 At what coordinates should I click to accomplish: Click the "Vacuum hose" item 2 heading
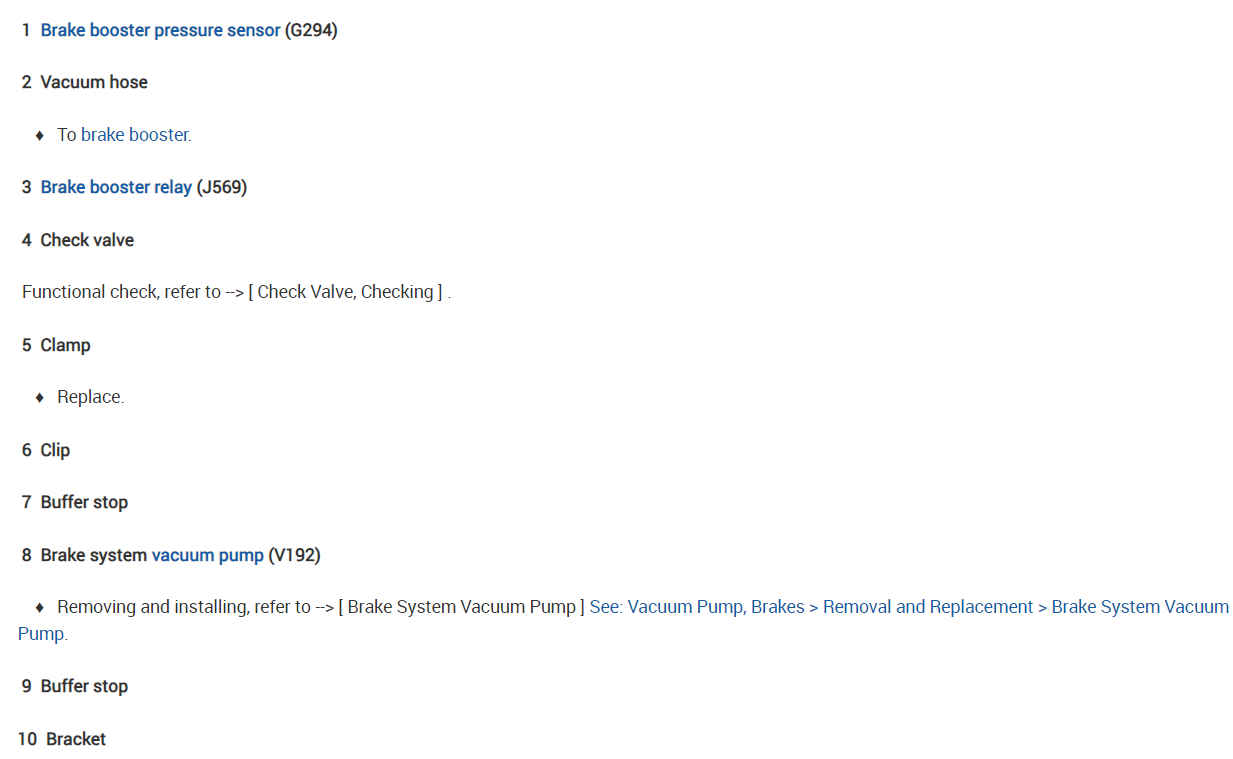coord(94,82)
